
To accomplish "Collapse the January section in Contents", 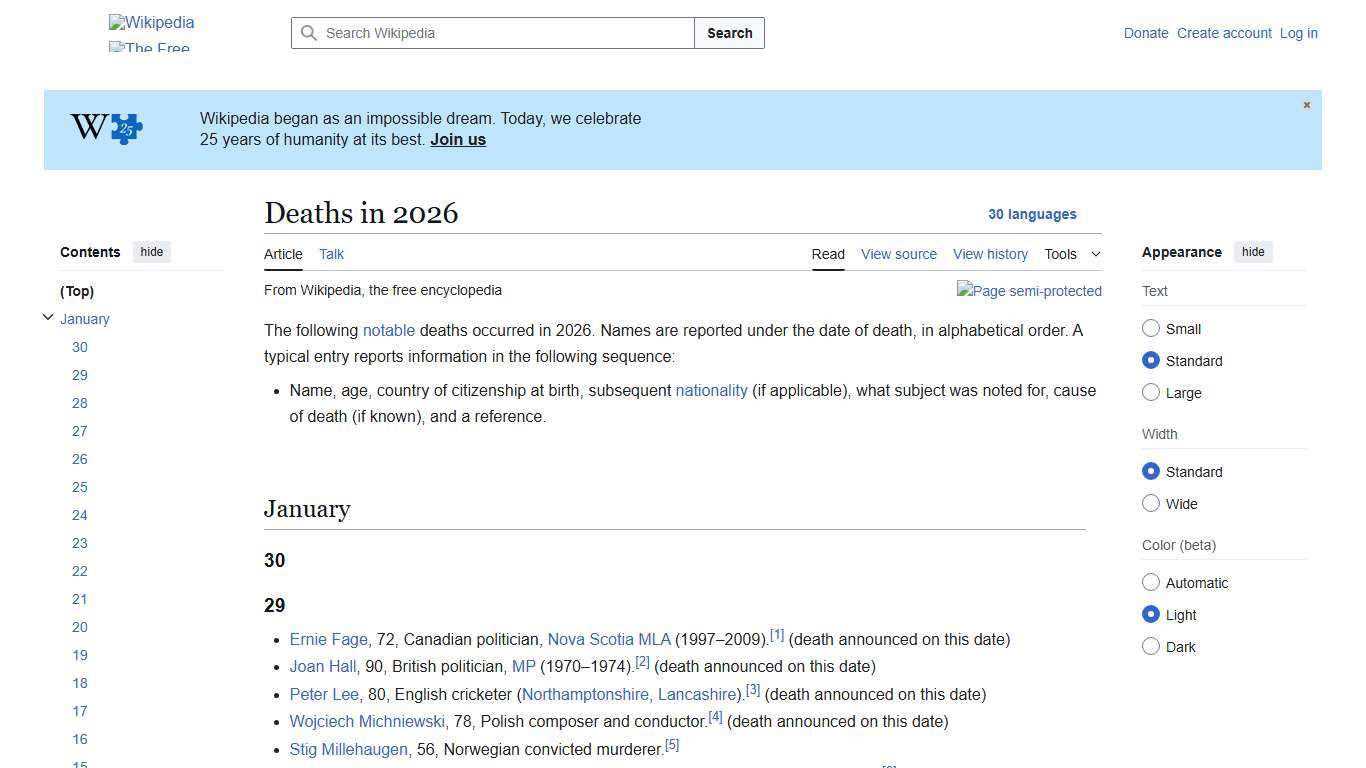I will [x=48, y=316].
